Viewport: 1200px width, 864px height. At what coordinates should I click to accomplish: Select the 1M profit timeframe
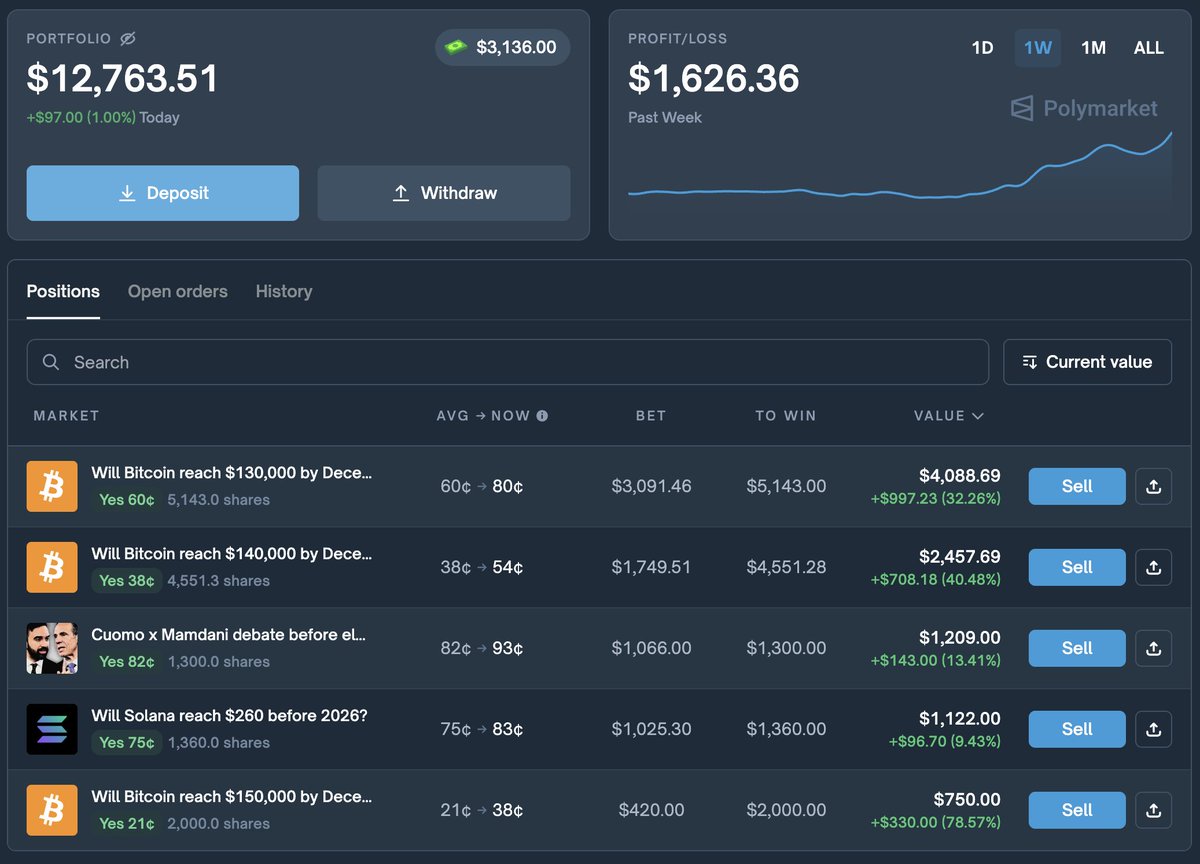(1093, 47)
